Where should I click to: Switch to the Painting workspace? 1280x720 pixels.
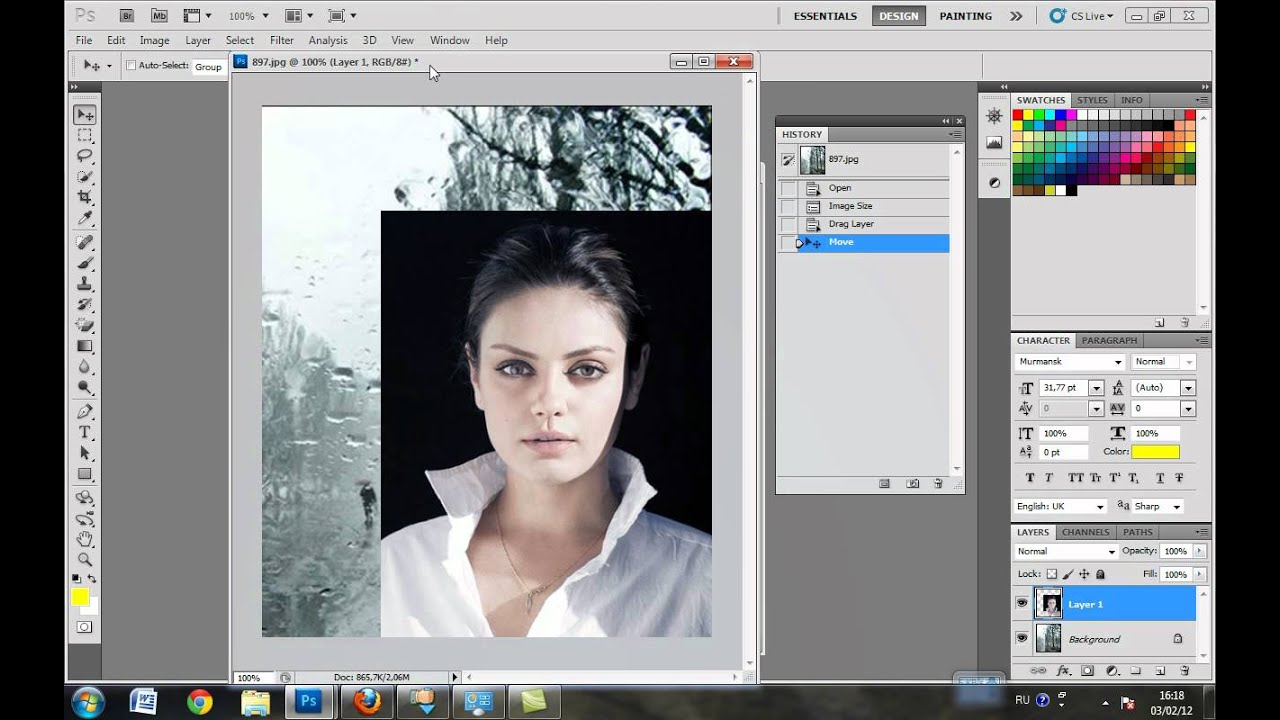[x=965, y=16]
